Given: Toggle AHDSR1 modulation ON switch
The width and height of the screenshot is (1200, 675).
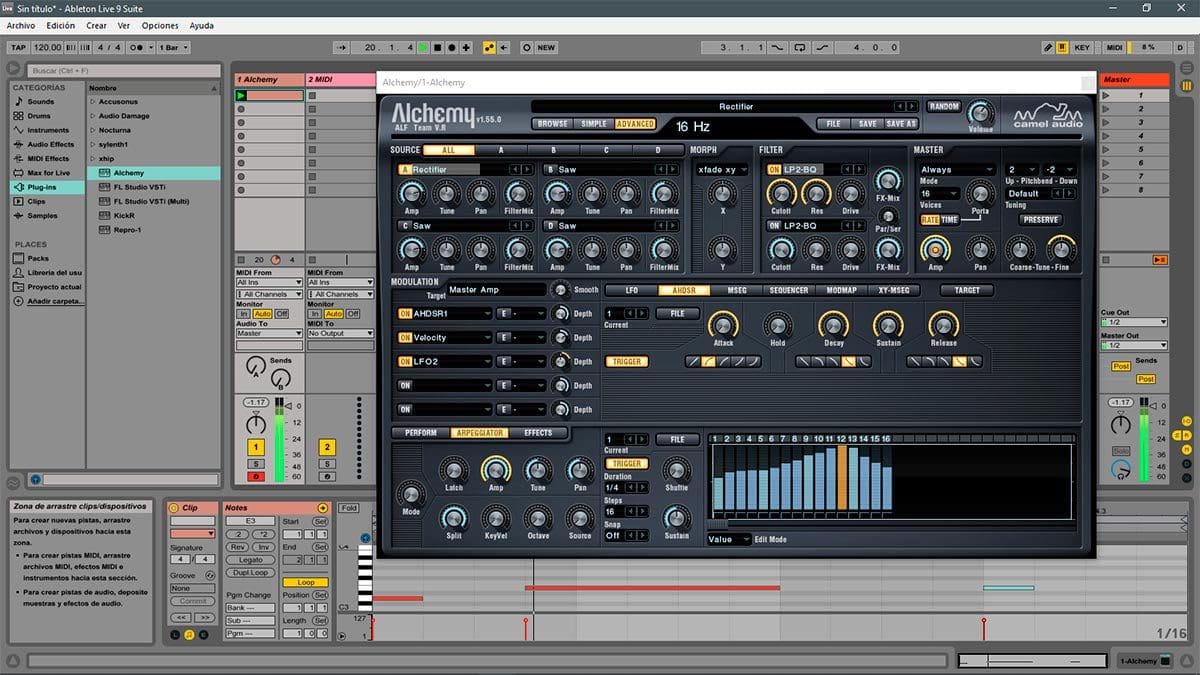Looking at the screenshot, I should 405,314.
